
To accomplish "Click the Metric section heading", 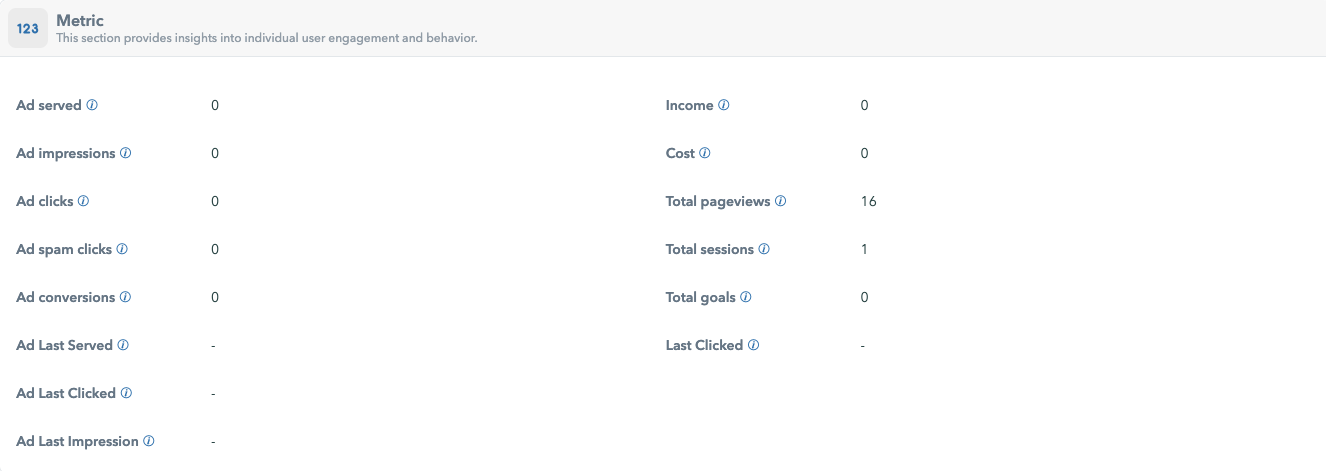I will 80,20.
